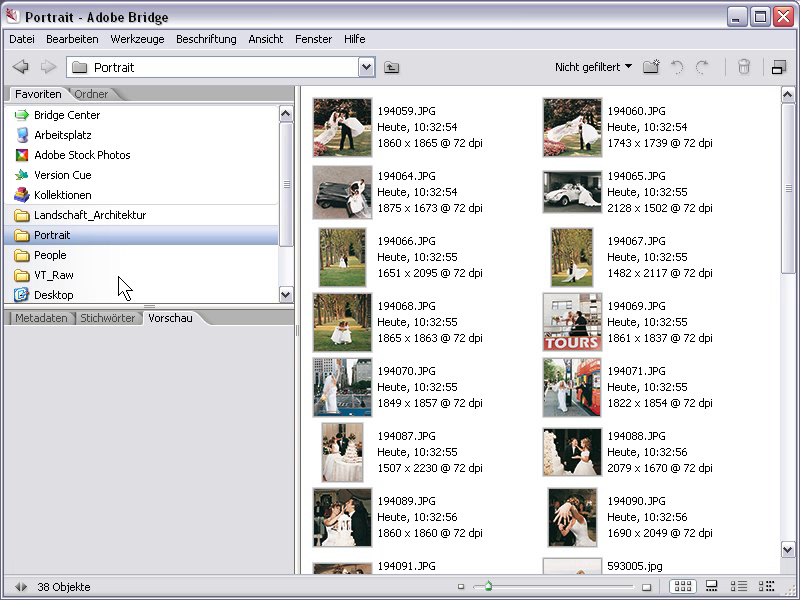Go back with the left arrow icon
800x600 pixels.
[x=20, y=67]
